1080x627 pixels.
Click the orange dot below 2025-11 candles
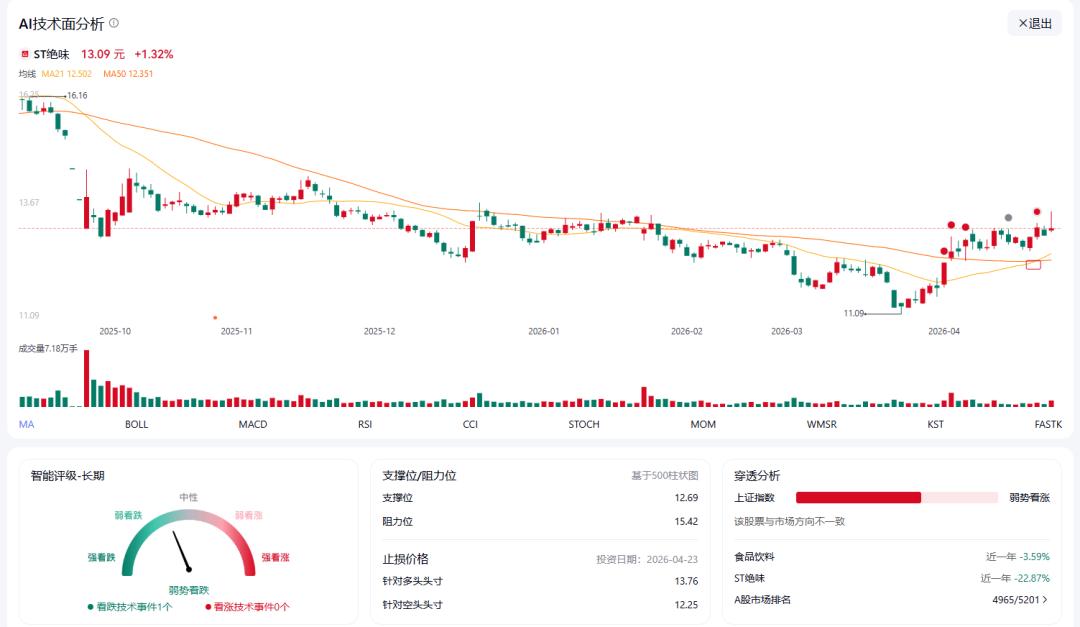click(215, 317)
